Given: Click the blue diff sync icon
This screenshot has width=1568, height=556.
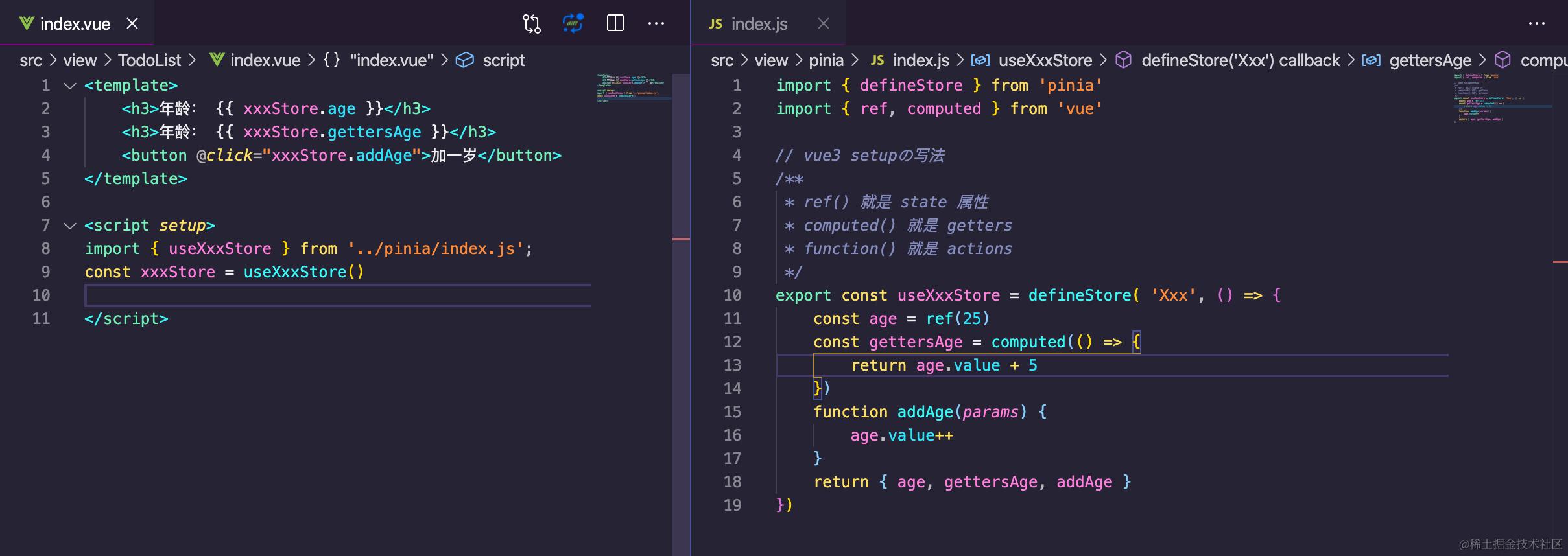Looking at the screenshot, I should (x=573, y=23).
